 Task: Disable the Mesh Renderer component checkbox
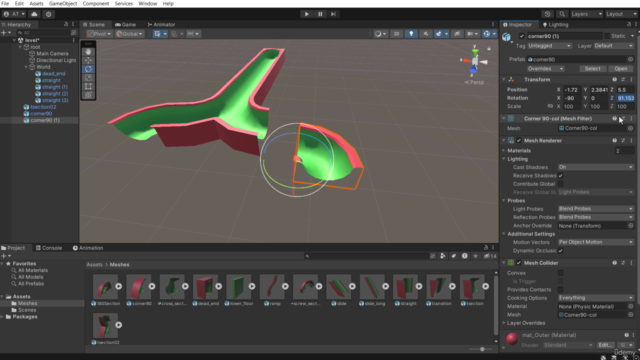tap(519, 140)
